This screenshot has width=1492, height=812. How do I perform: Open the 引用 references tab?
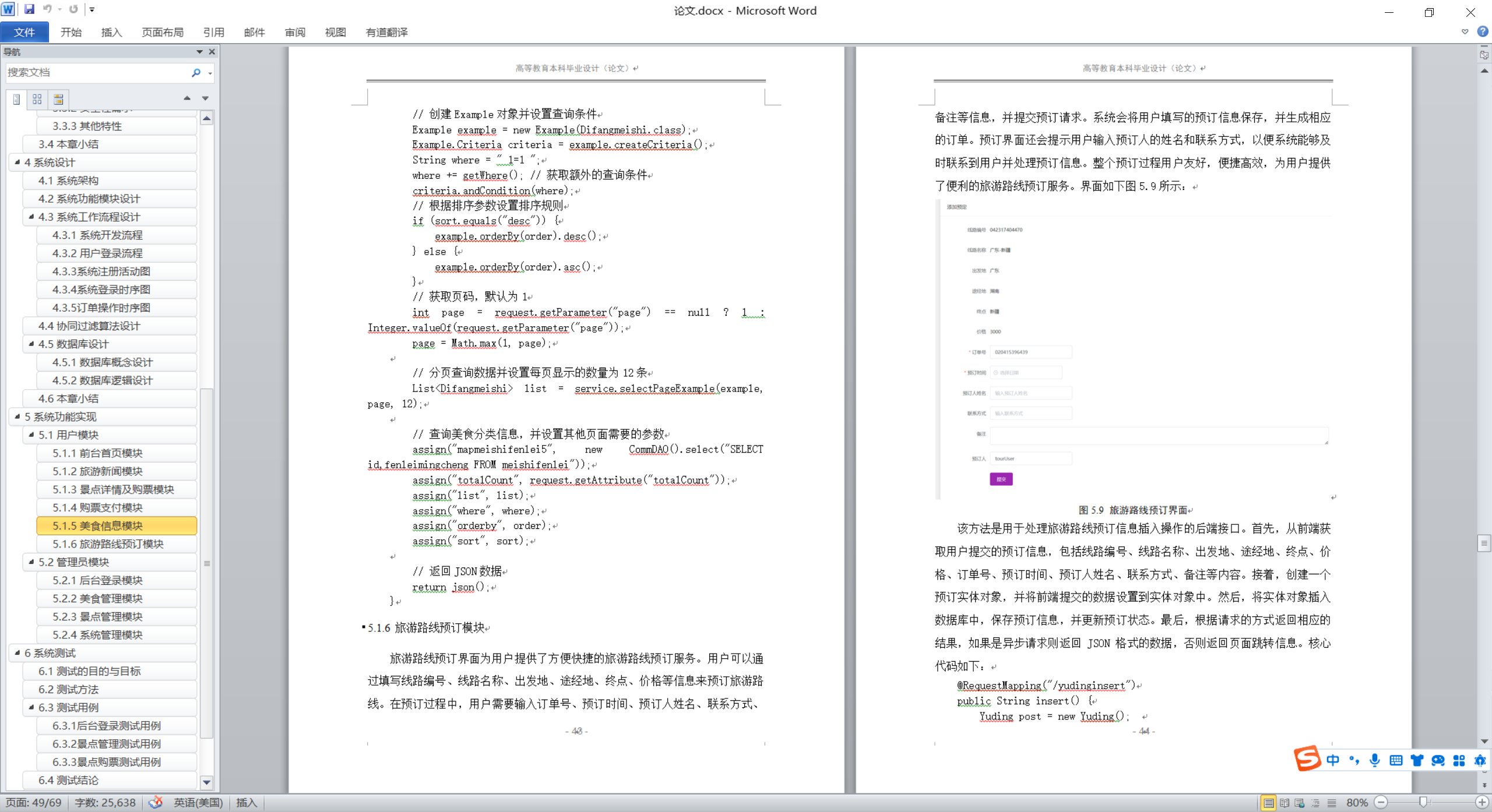point(214,32)
